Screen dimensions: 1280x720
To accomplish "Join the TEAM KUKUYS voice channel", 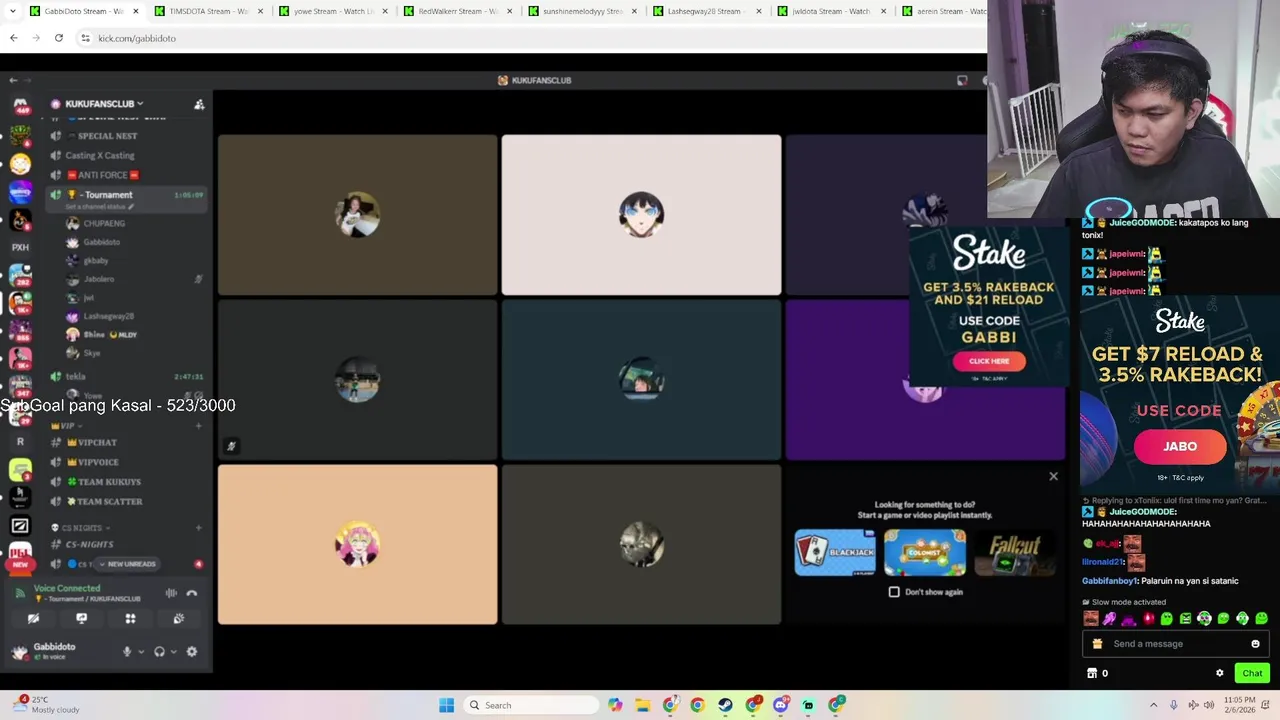I will tap(128, 482).
